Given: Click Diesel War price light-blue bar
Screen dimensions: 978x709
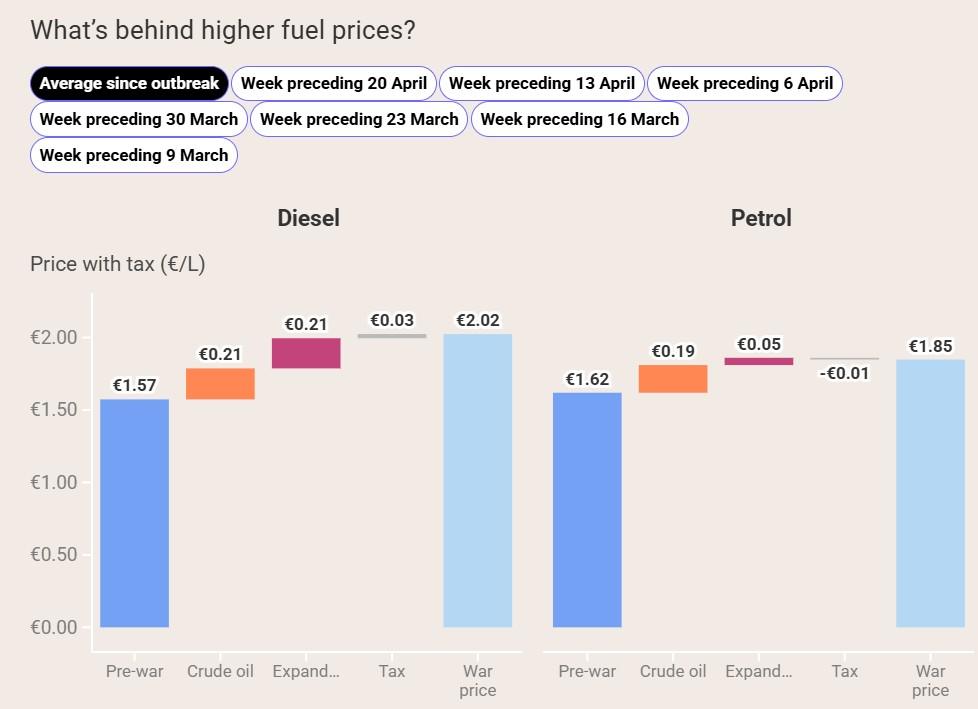Looking at the screenshot, I should pyautogui.click(x=477, y=480).
